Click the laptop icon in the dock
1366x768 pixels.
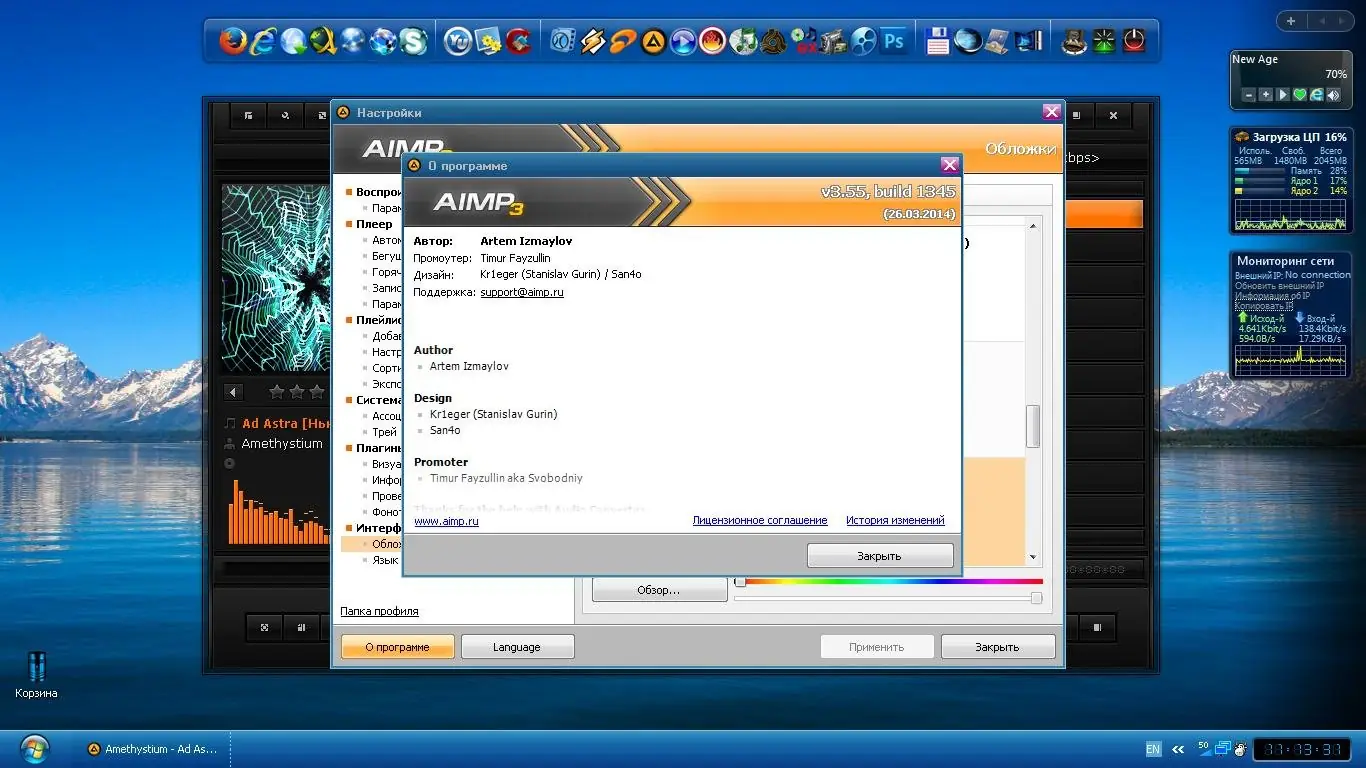998,41
